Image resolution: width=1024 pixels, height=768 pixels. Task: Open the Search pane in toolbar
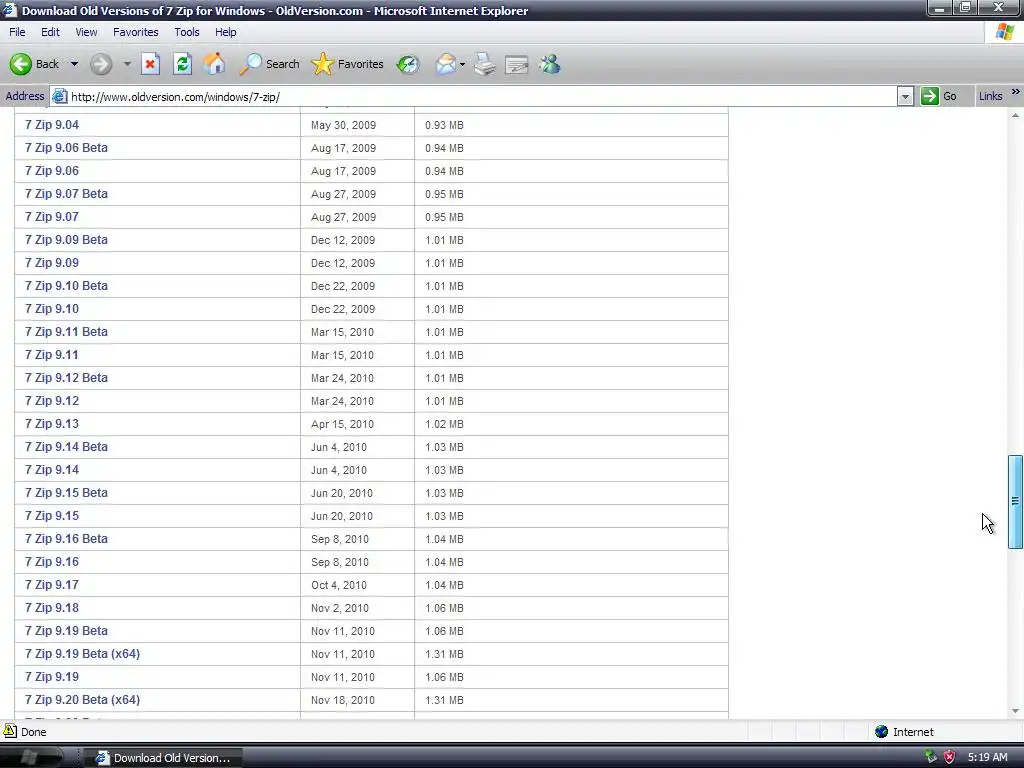tap(269, 64)
